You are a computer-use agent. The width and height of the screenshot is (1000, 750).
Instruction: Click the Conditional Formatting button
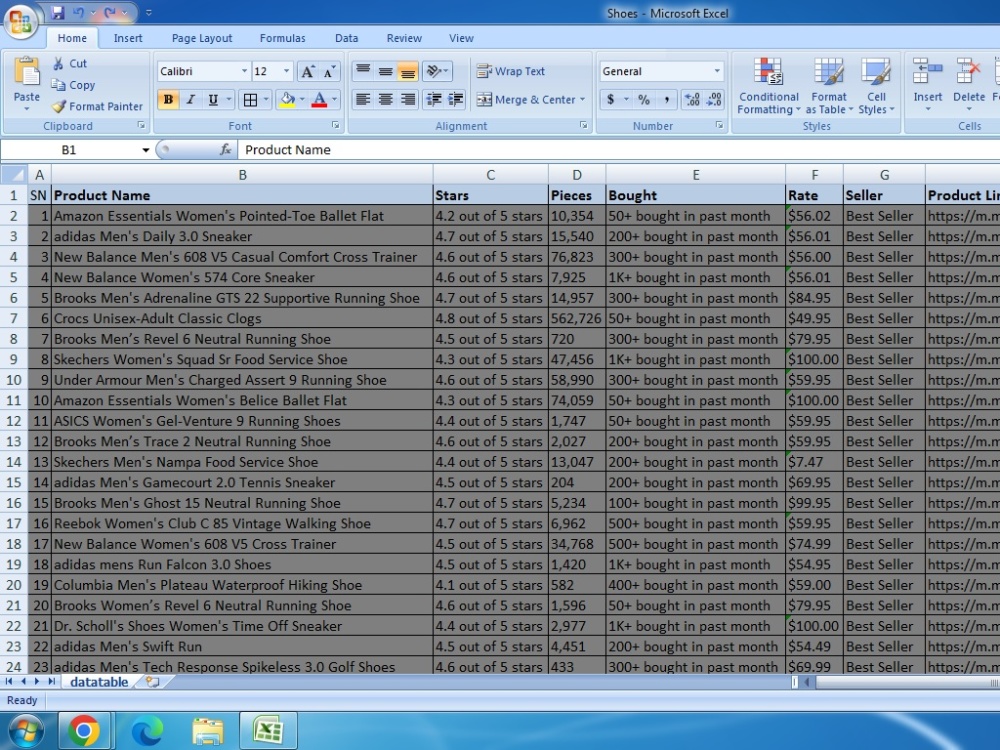click(768, 87)
